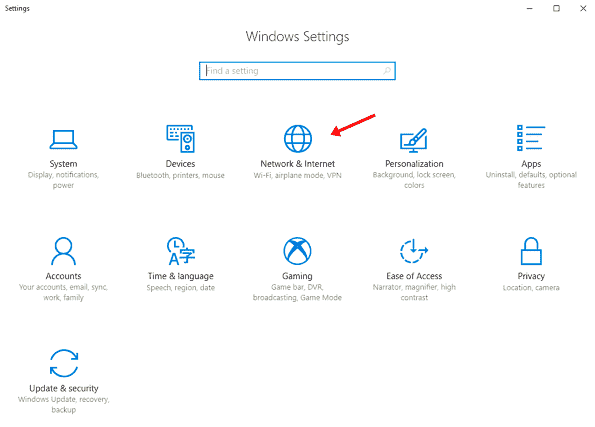The image size is (595, 427).
Task: Click the Ease of Access label
Action: point(414,276)
